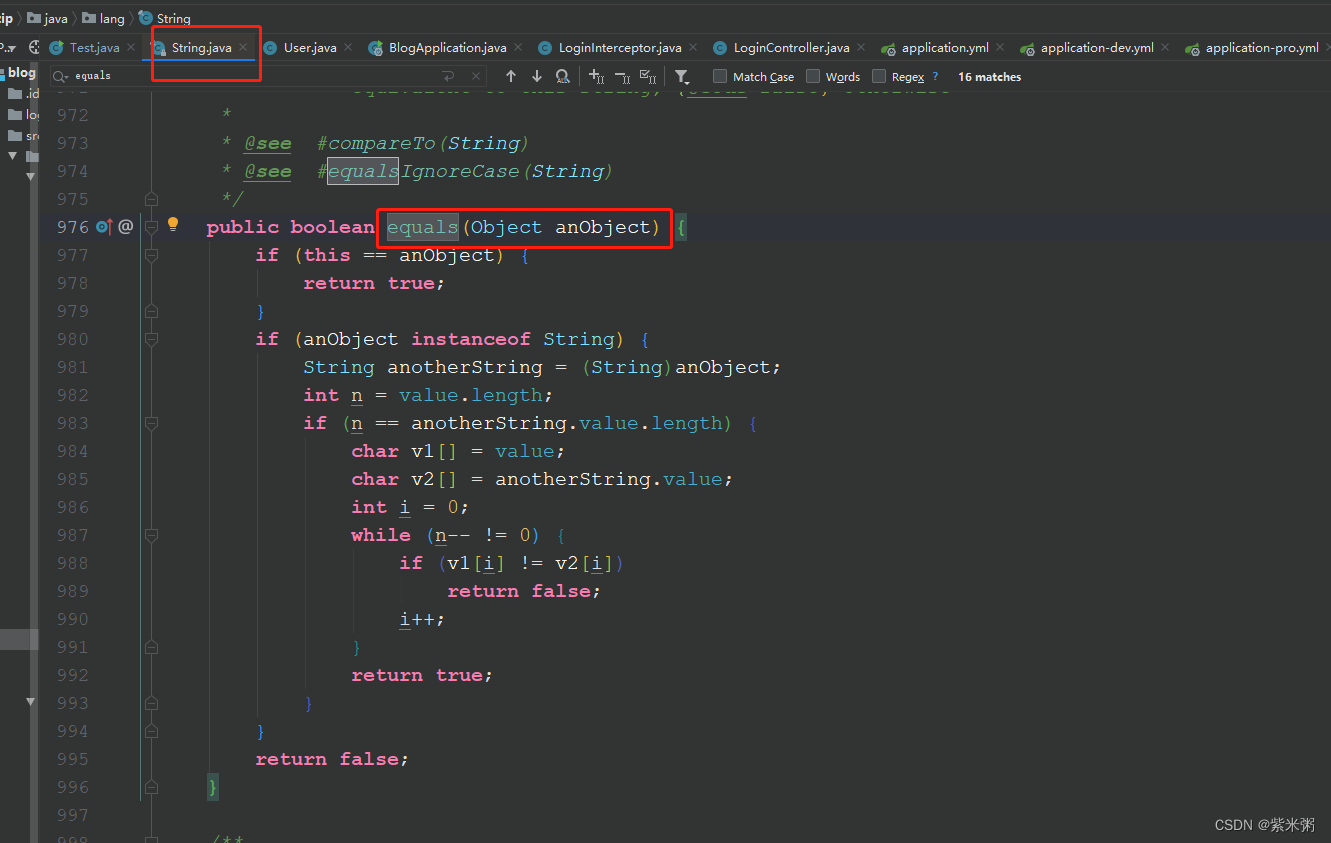Close the LoginController.java tab
Screen dimensions: 1331x843
coord(861,47)
